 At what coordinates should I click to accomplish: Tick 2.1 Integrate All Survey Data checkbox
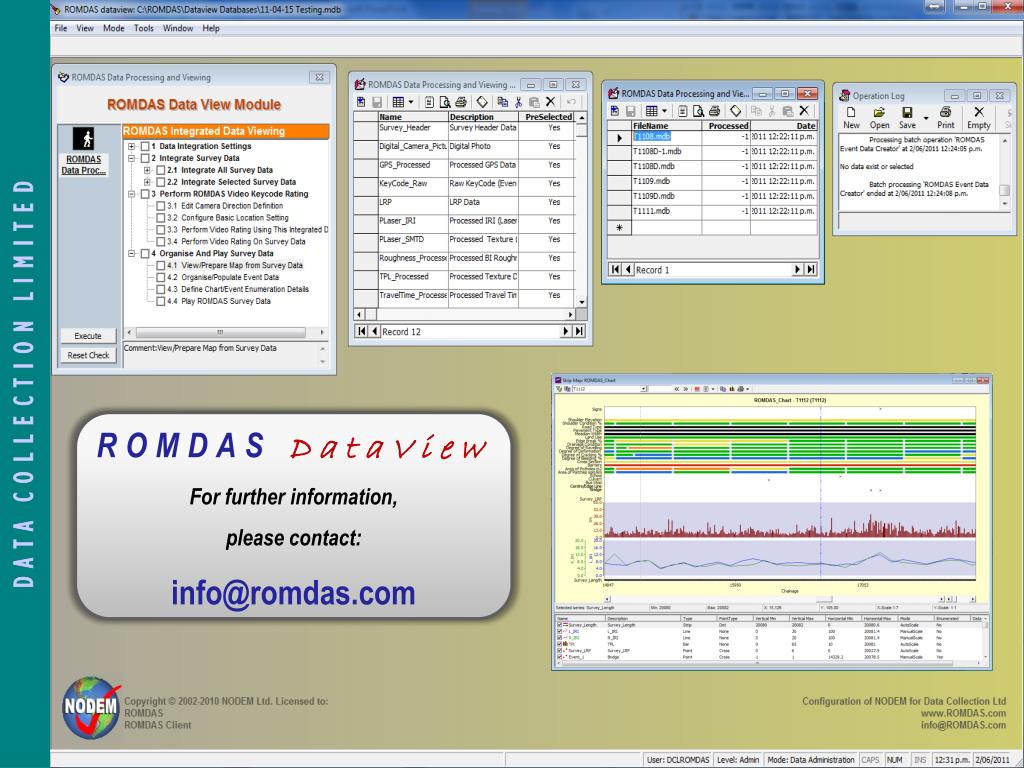coord(161,170)
